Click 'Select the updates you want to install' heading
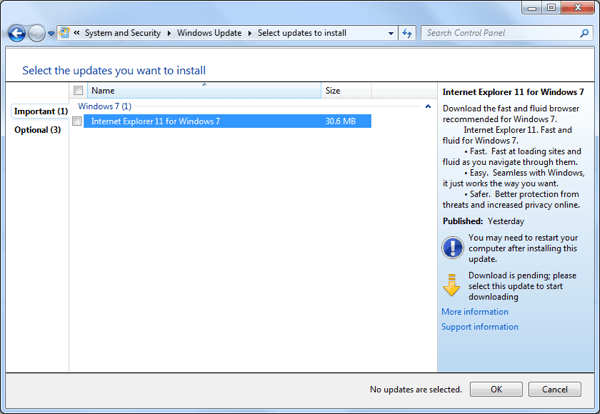 [114, 70]
